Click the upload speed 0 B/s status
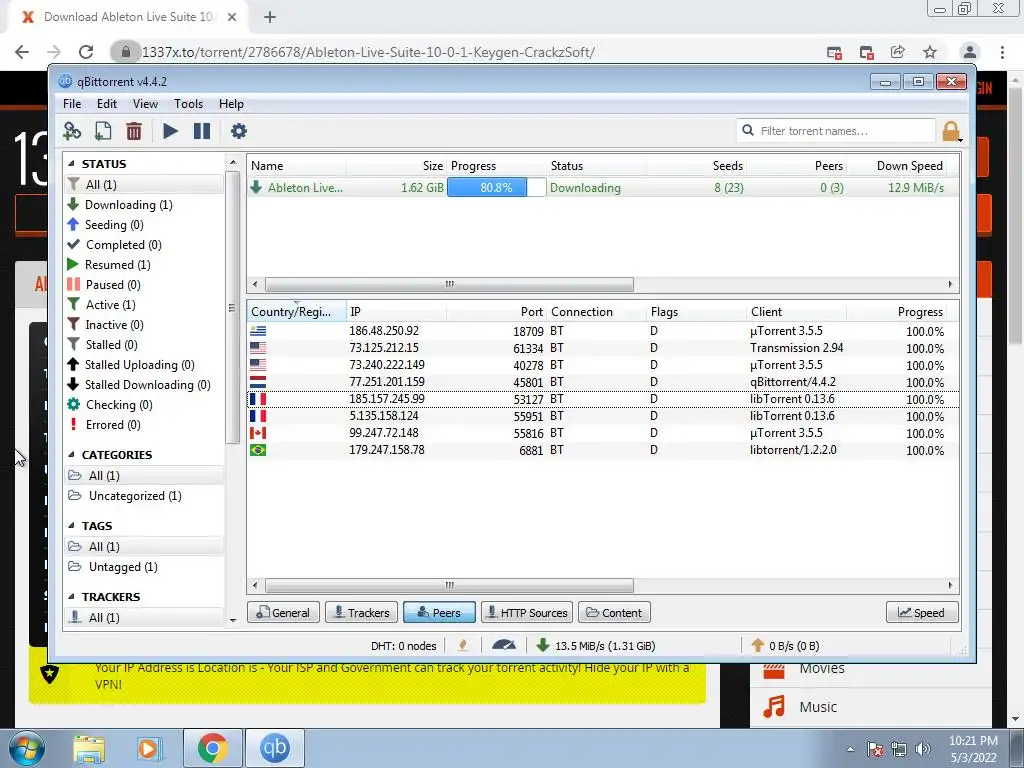 click(x=786, y=646)
